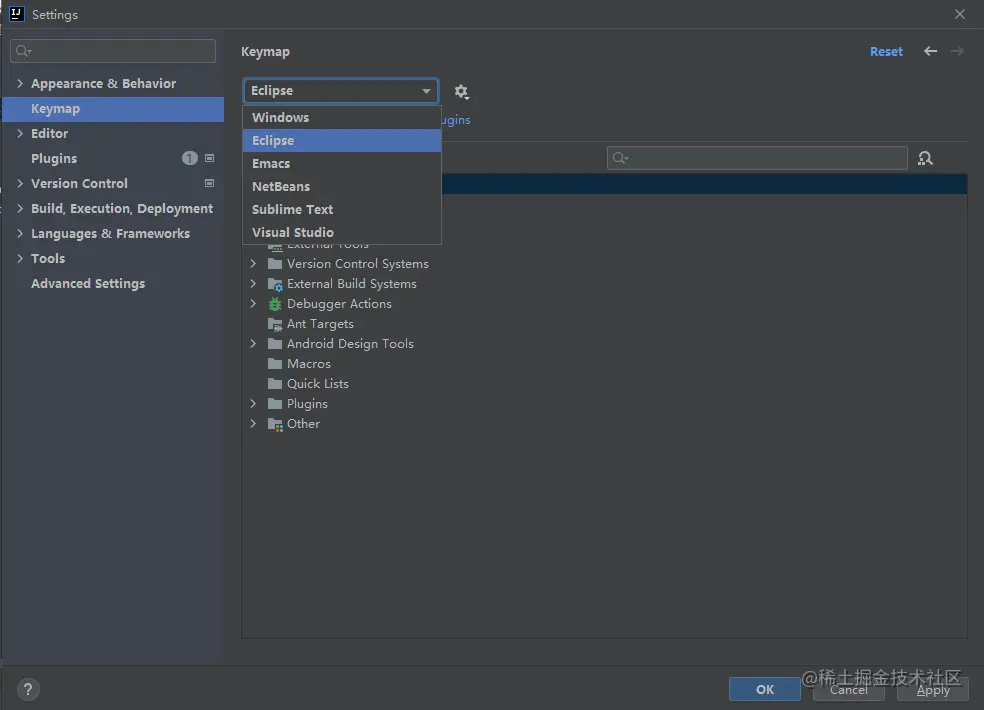Choose Eclipse keymap option in list
This screenshot has width=984, height=710.
(342, 141)
